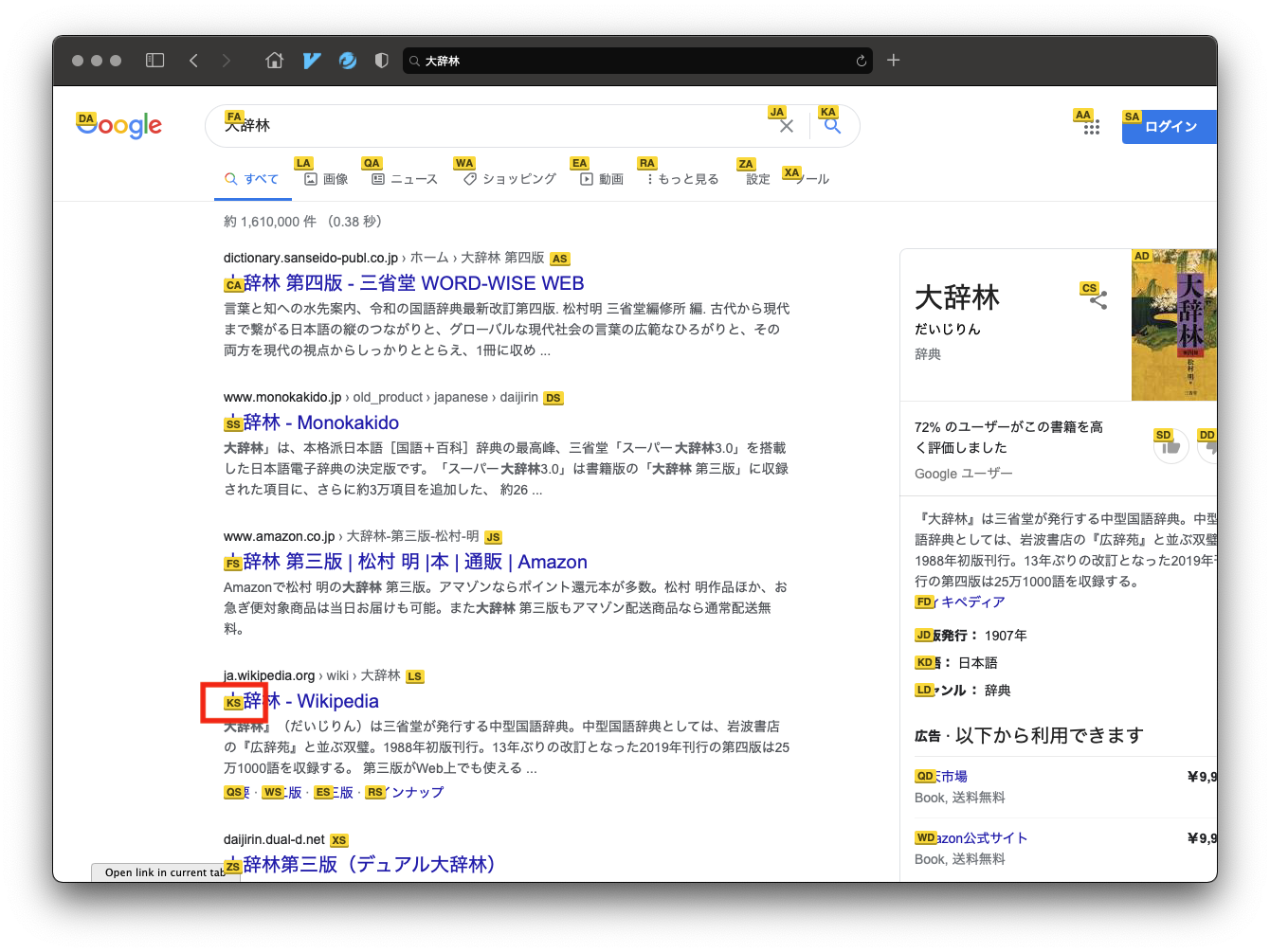This screenshot has width=1270, height=952.
Task: Clear the search query with the X icon
Action: click(787, 126)
